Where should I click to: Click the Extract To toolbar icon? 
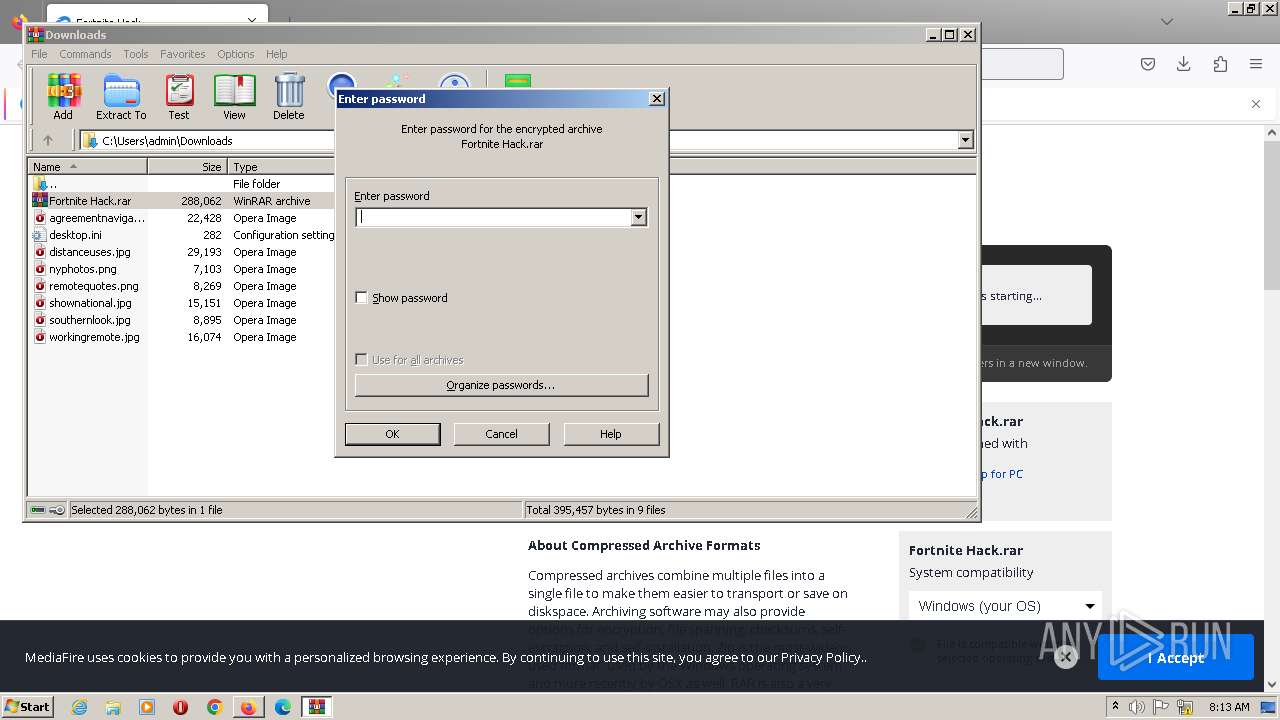tap(121, 97)
